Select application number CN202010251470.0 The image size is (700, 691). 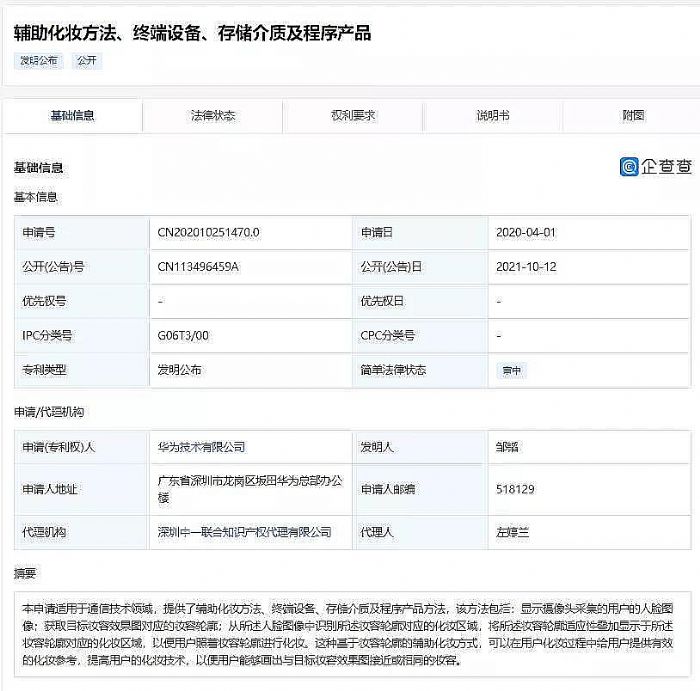[208, 233]
